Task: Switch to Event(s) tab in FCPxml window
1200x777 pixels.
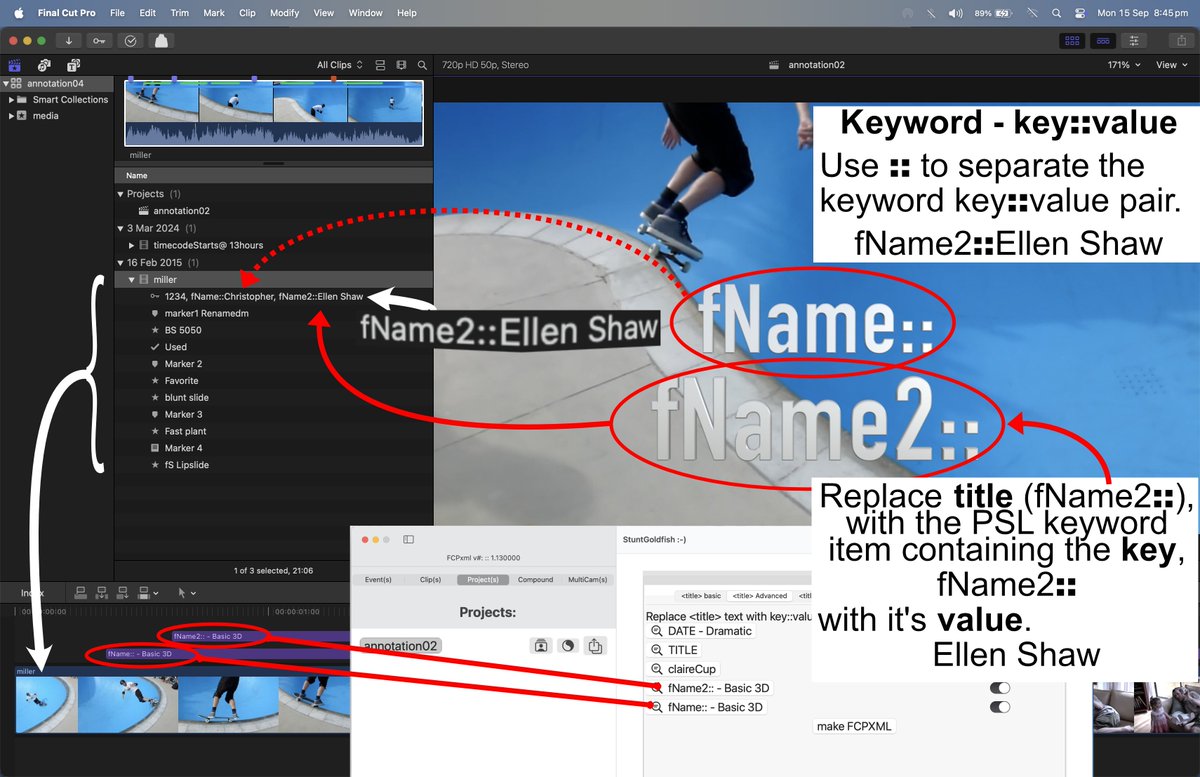Action: click(x=379, y=580)
